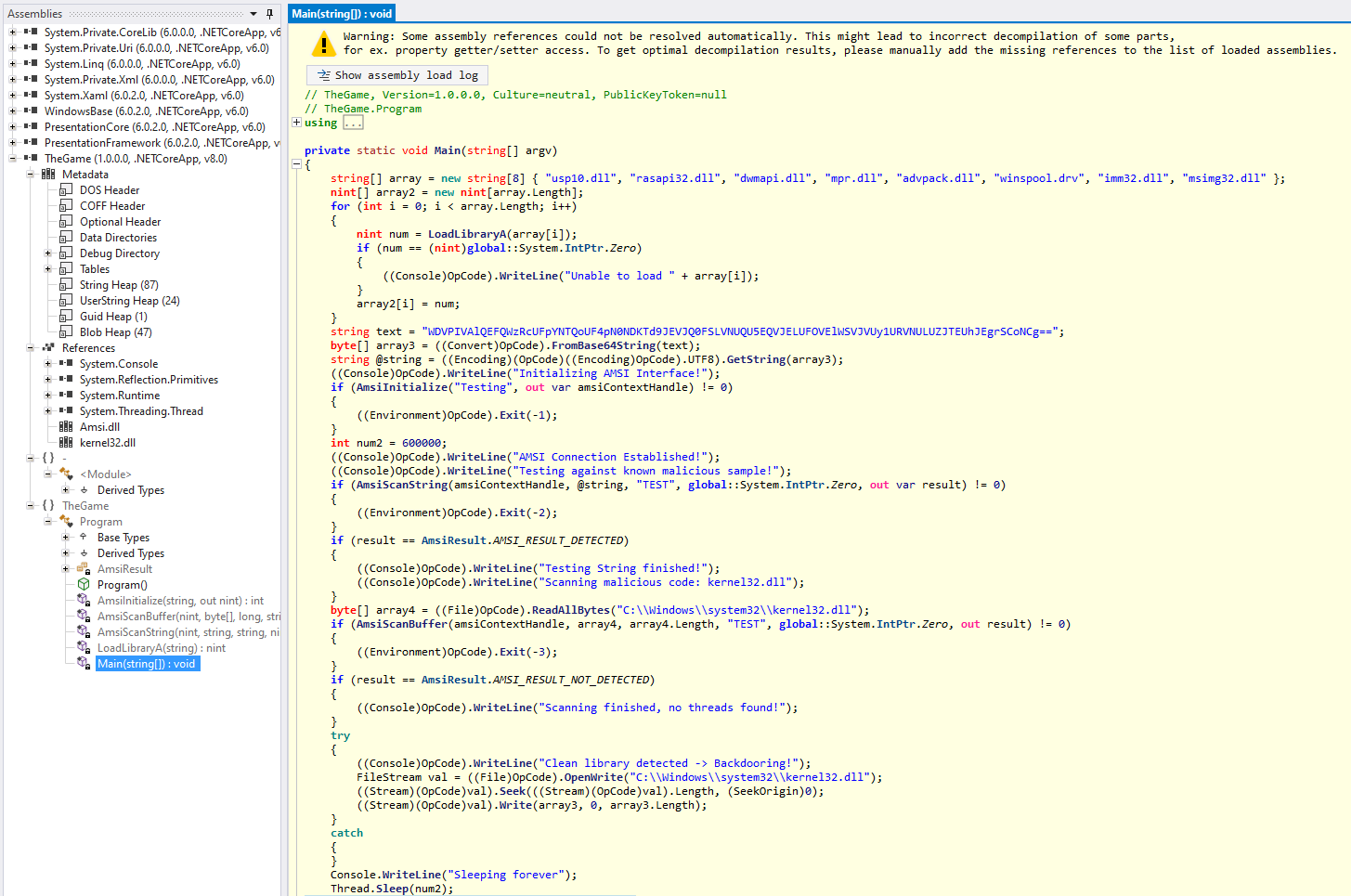Collapse the Metadata node
This screenshot has width=1351, height=896.
click(x=31, y=174)
